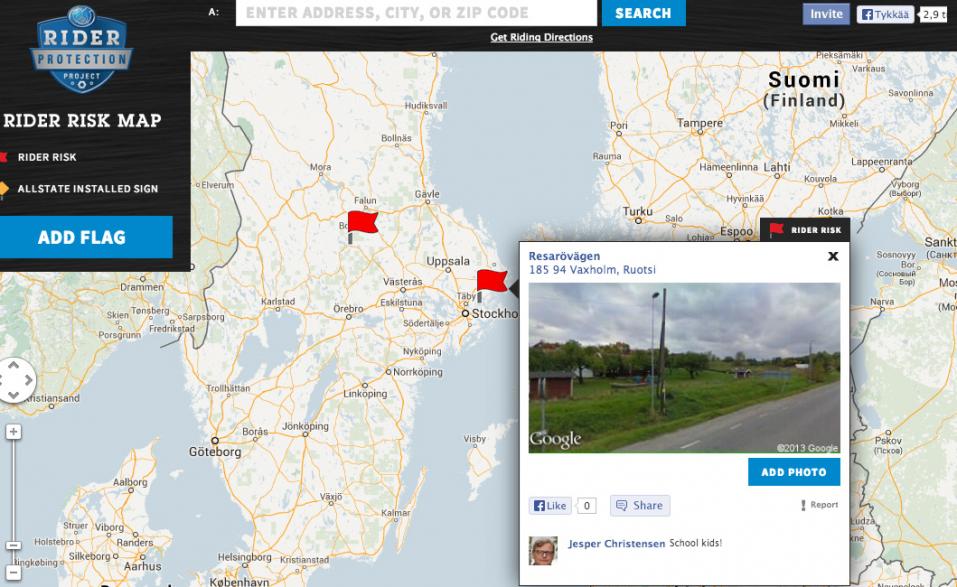Click the red flag near Falun
957x587 pixels.
tap(361, 223)
